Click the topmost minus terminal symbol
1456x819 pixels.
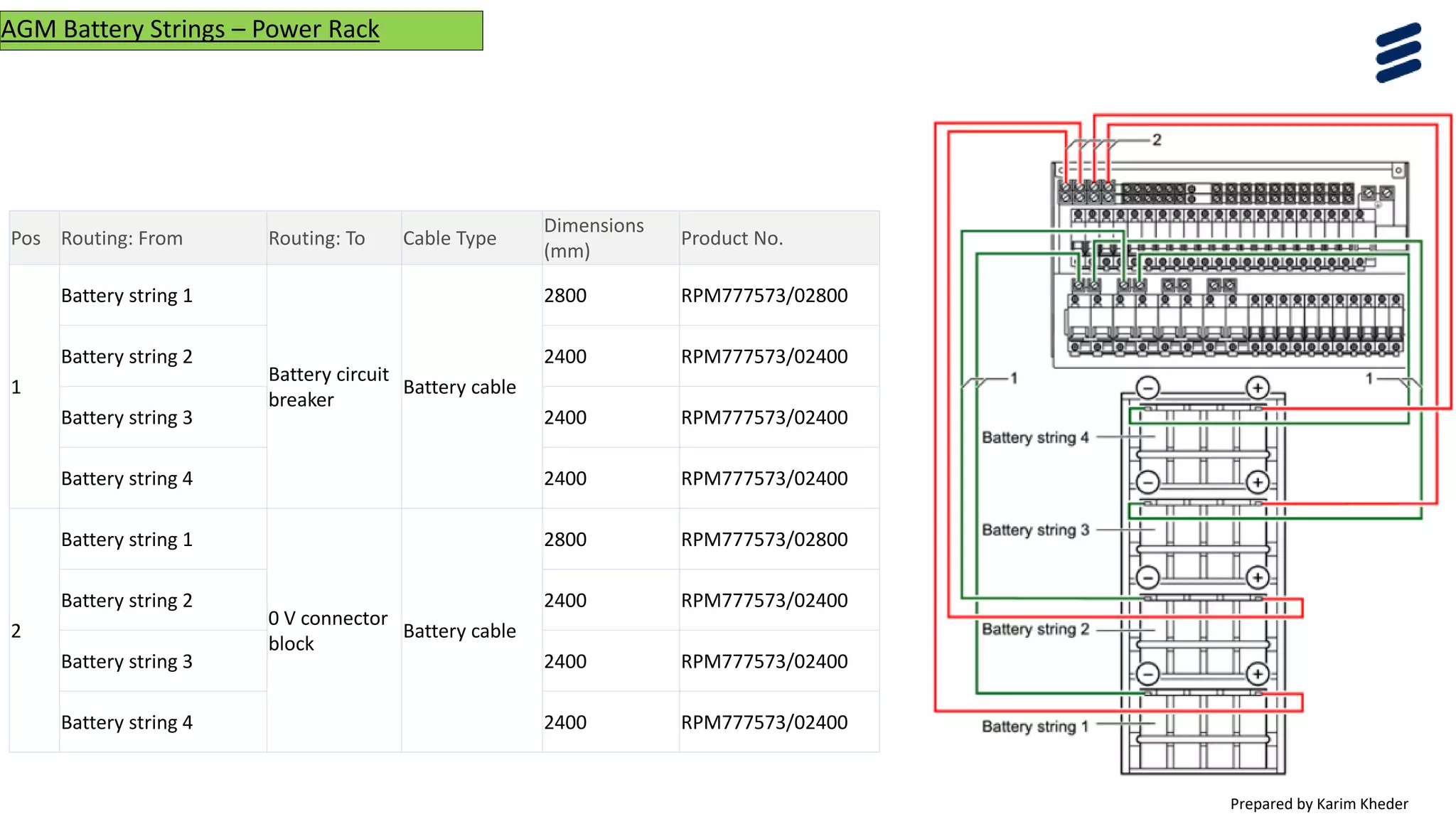(x=1147, y=387)
